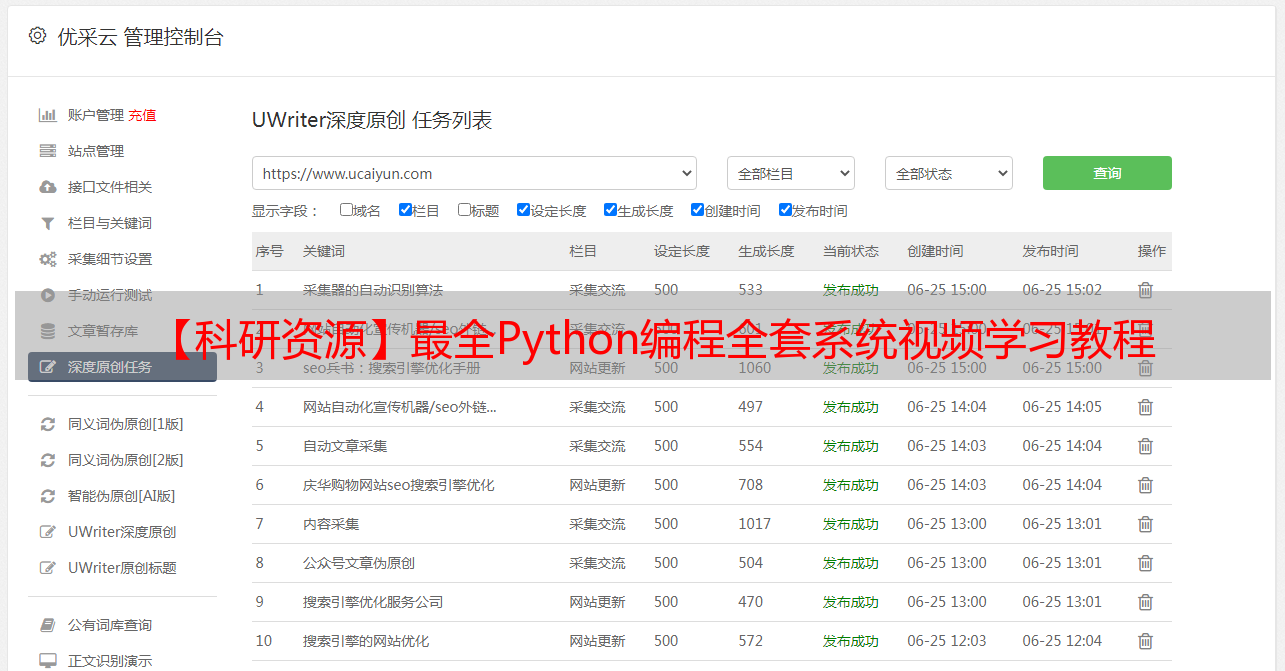Click the gear icon beside 优采云 管理控制台

tap(37, 36)
